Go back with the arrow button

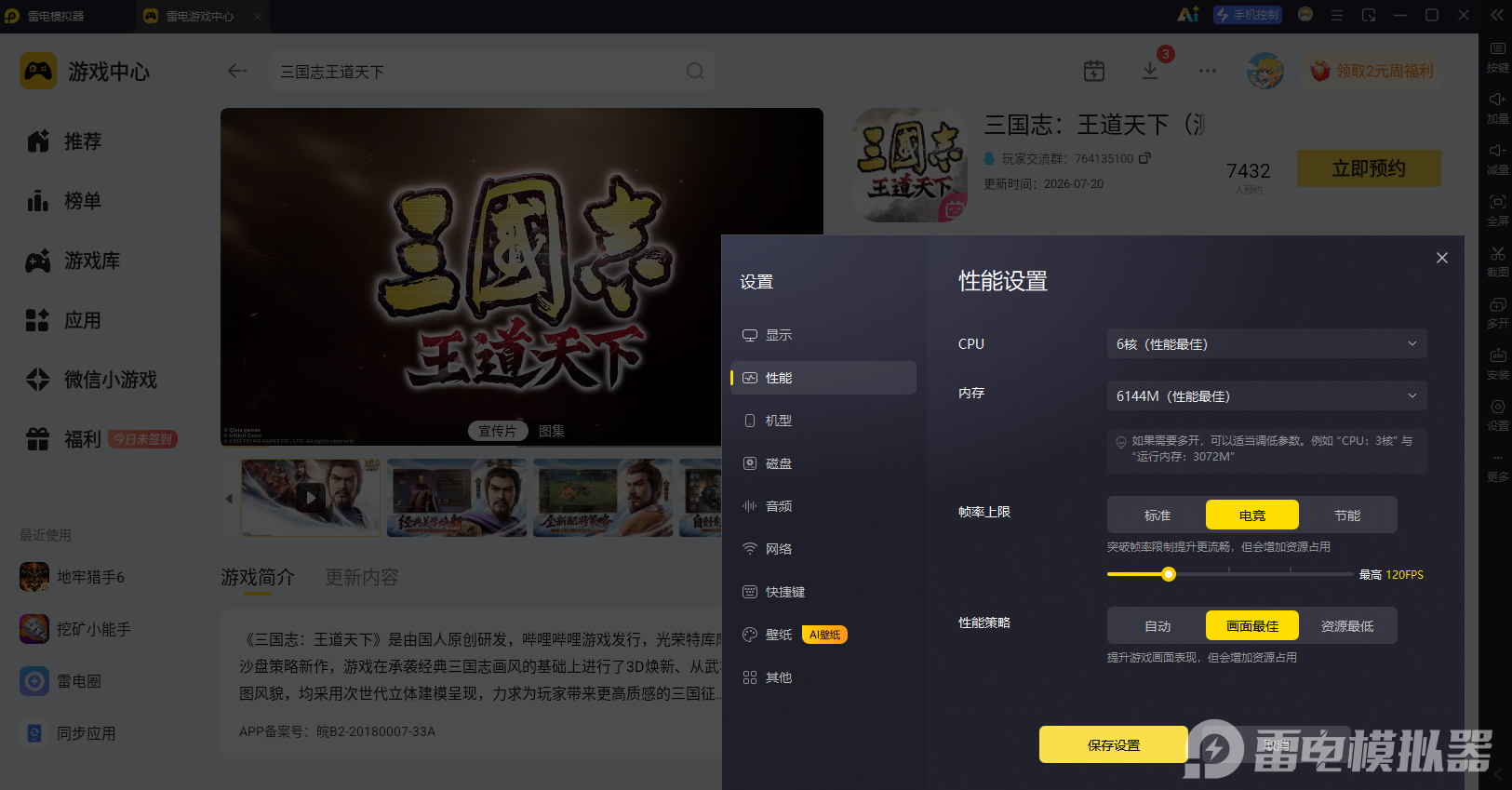click(x=237, y=71)
